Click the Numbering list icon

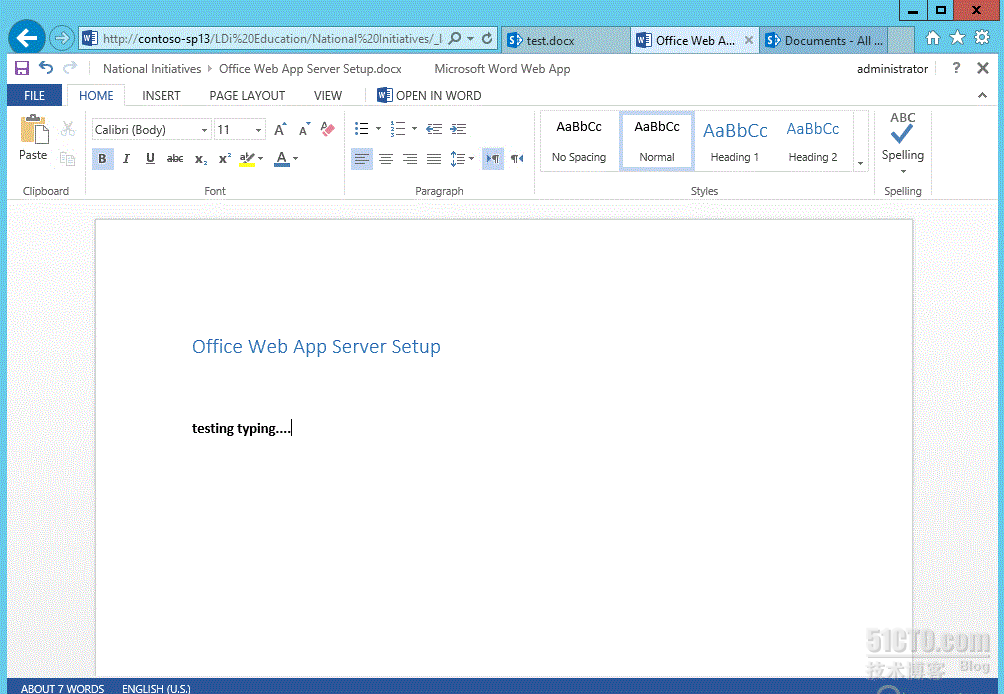tap(398, 129)
